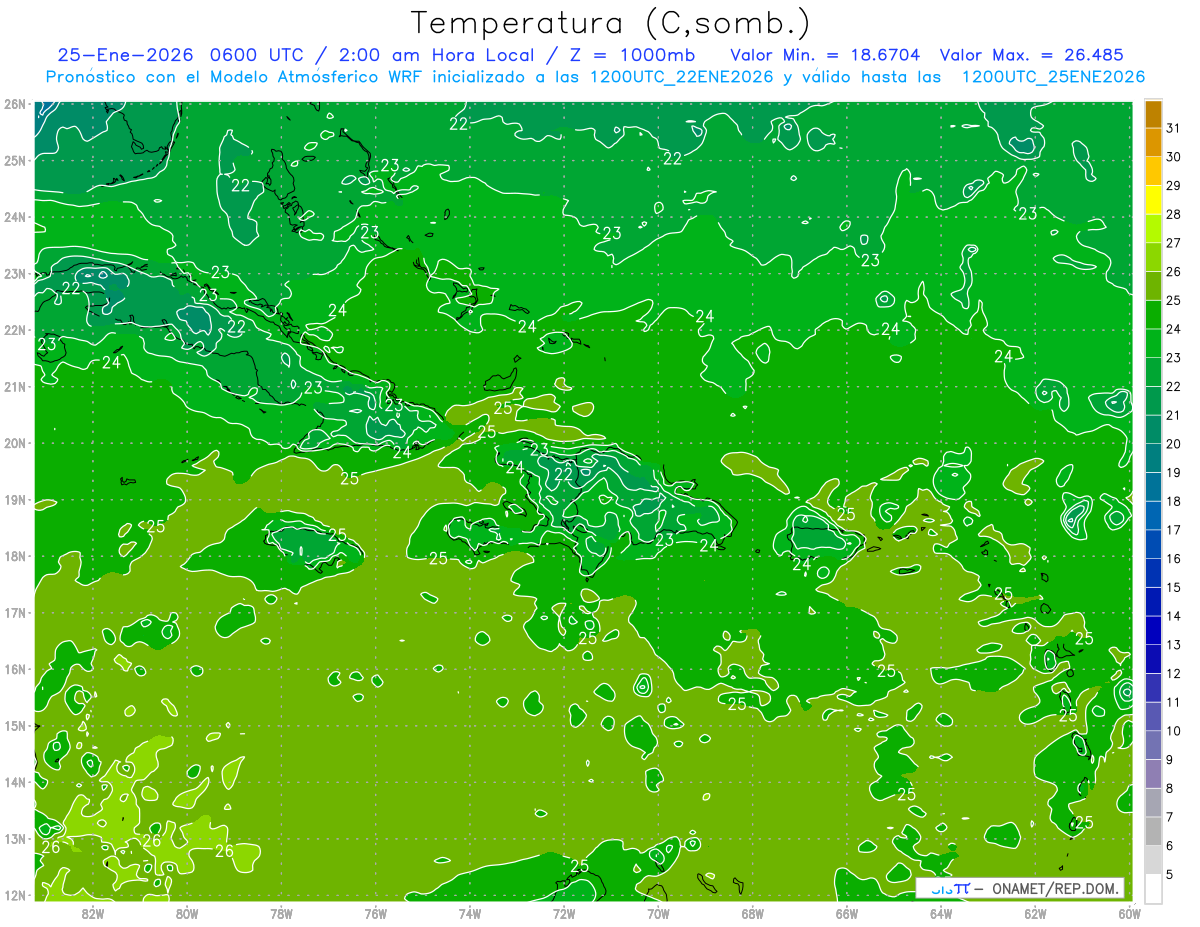Click the 23N latitude axis label
The height and width of the screenshot is (927, 1200).
[x=15, y=273]
